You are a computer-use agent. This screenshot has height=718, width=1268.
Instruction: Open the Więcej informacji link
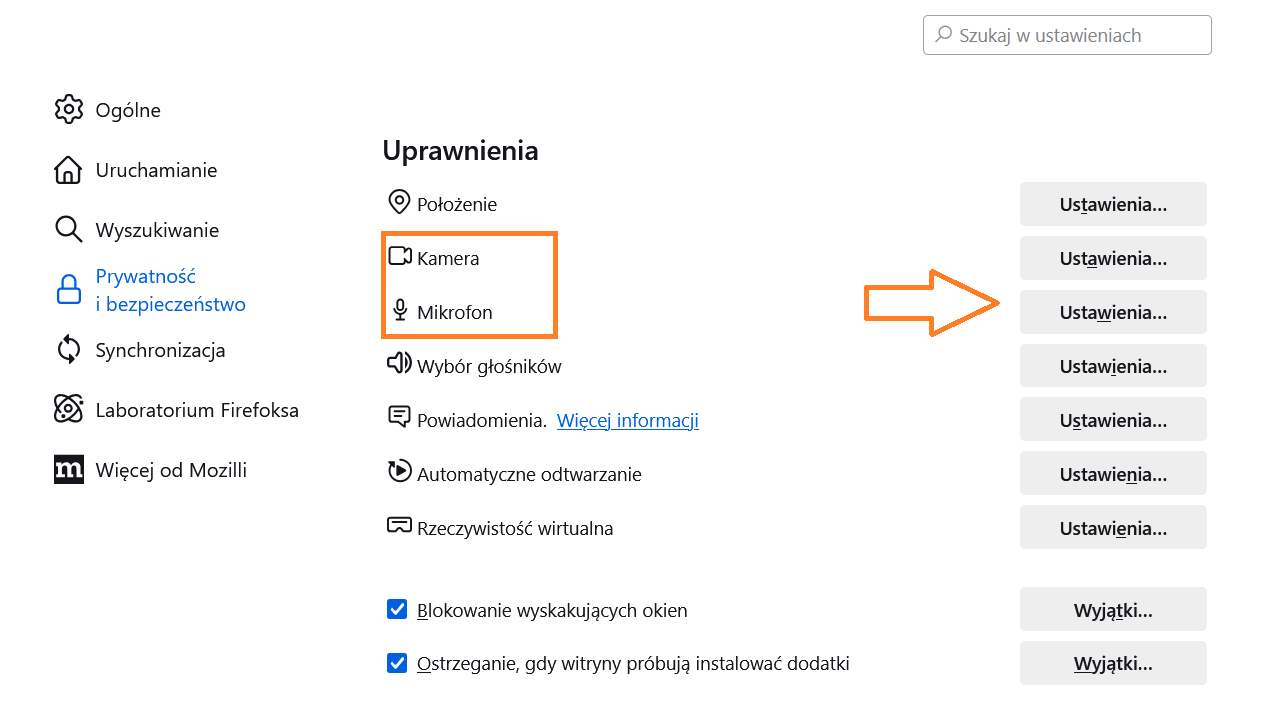(627, 420)
